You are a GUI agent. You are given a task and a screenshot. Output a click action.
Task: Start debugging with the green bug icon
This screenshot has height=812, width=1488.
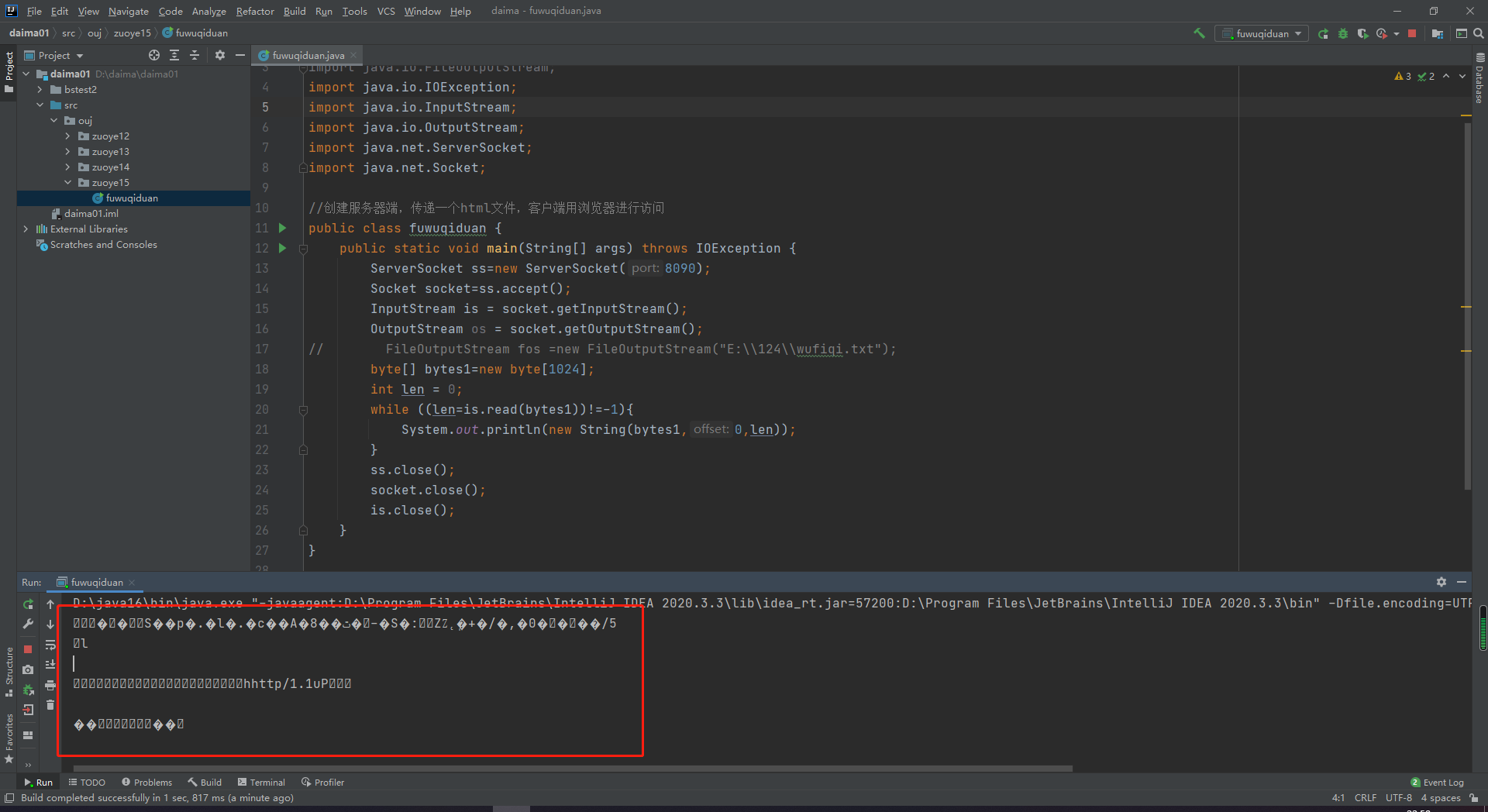click(x=1343, y=33)
